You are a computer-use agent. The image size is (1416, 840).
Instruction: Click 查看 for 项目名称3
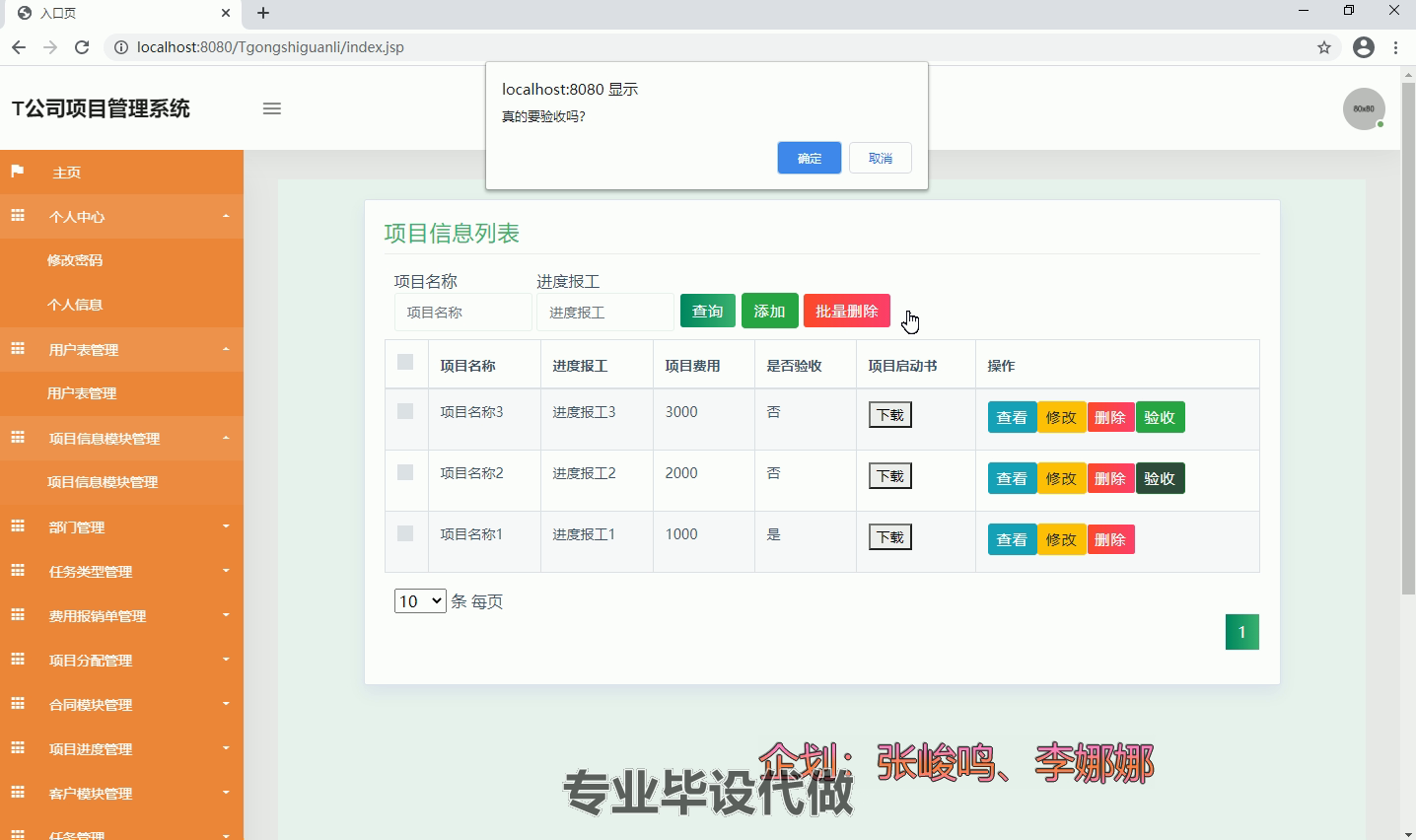(1012, 417)
